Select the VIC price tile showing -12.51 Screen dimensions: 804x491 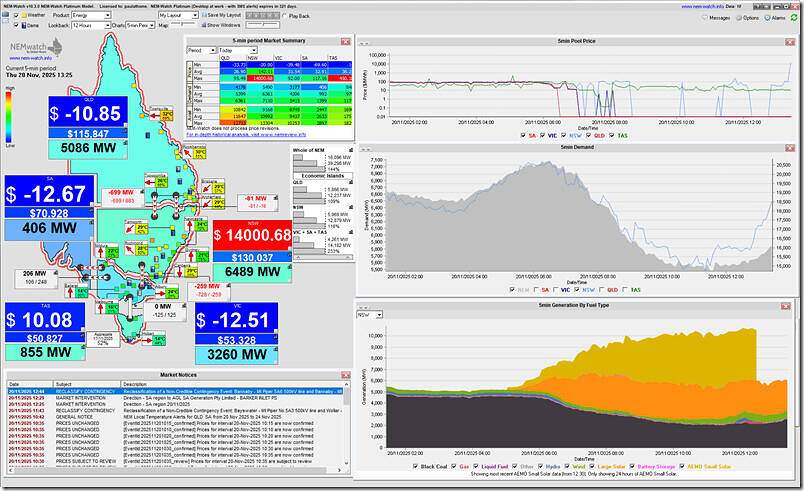(x=236, y=318)
